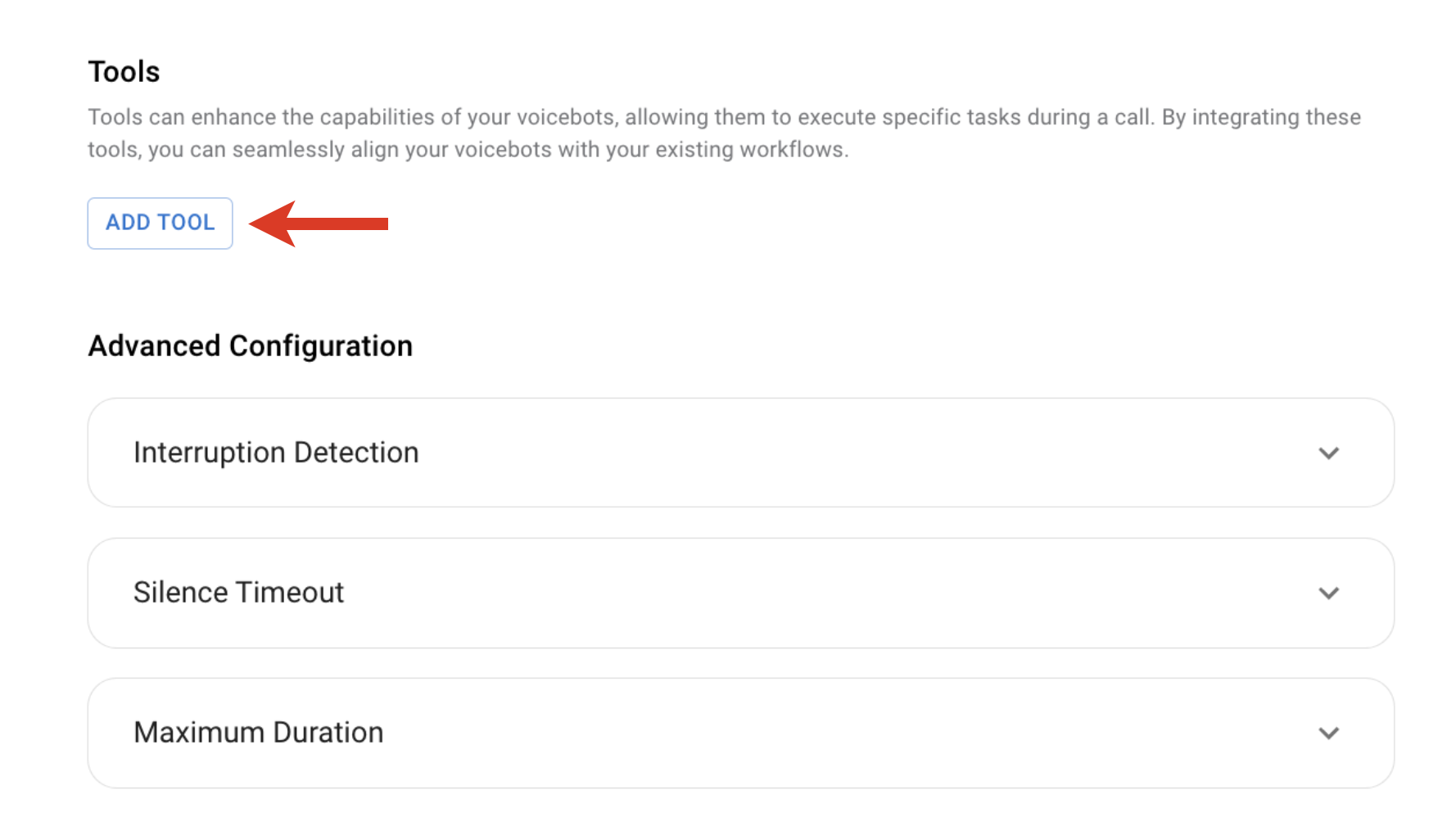Image resolution: width=1456 pixels, height=840 pixels.
Task: Click the middle of the Interruption Detection panel
Action: click(740, 453)
